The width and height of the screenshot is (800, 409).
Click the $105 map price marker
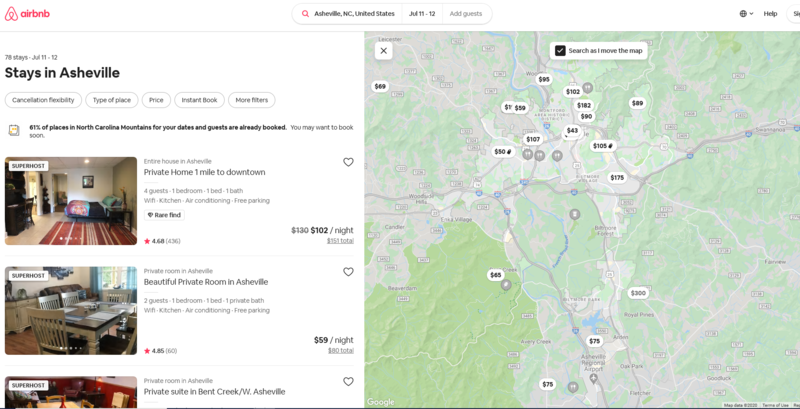(x=603, y=146)
